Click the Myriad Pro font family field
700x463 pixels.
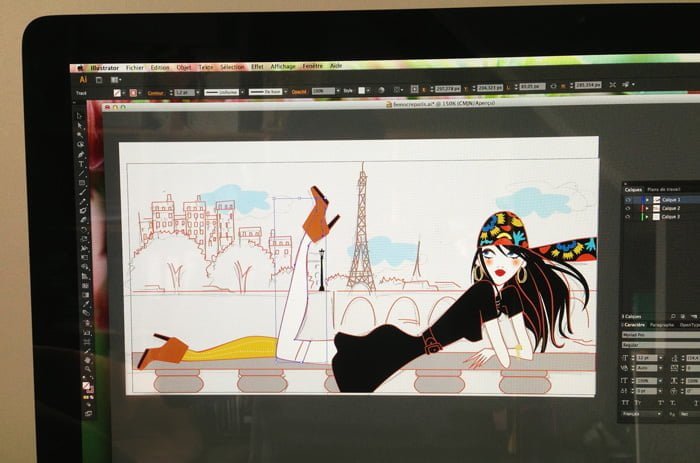(661, 335)
